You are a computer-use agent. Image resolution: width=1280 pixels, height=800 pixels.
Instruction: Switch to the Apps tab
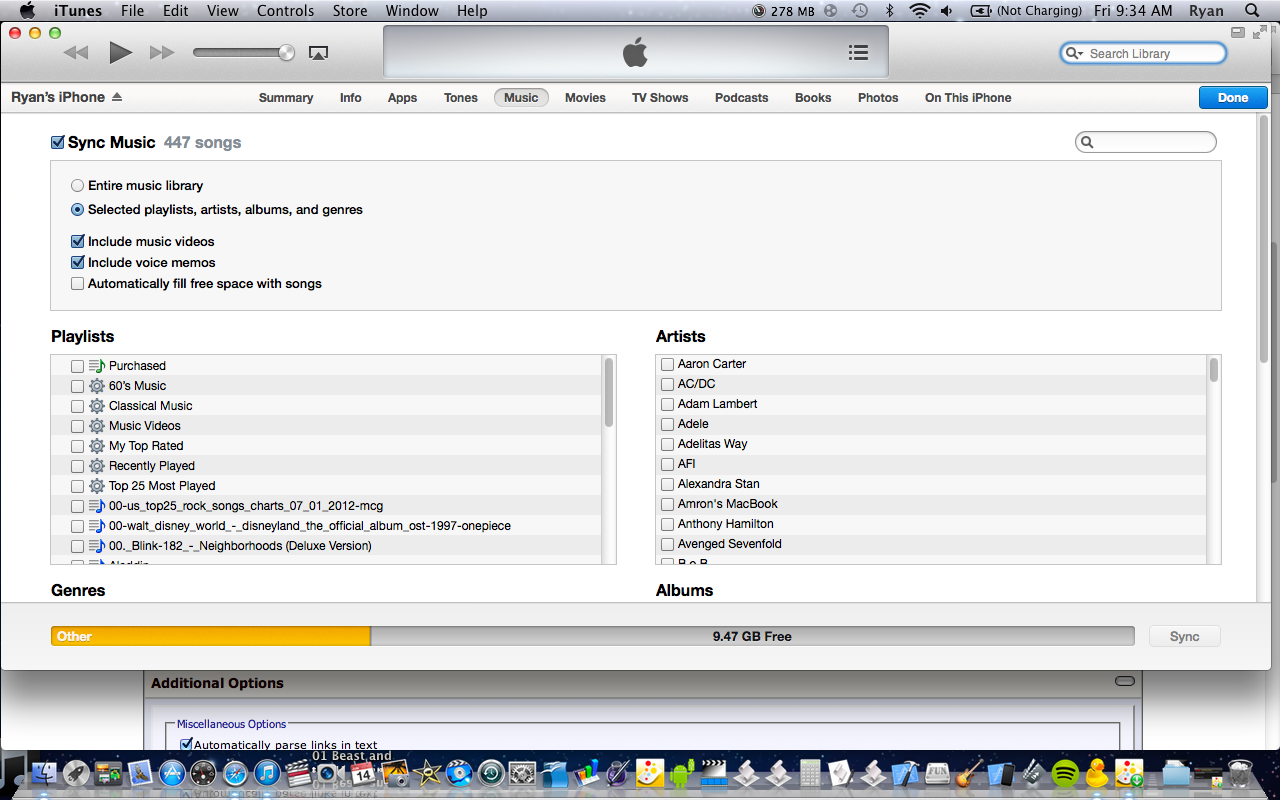click(402, 97)
